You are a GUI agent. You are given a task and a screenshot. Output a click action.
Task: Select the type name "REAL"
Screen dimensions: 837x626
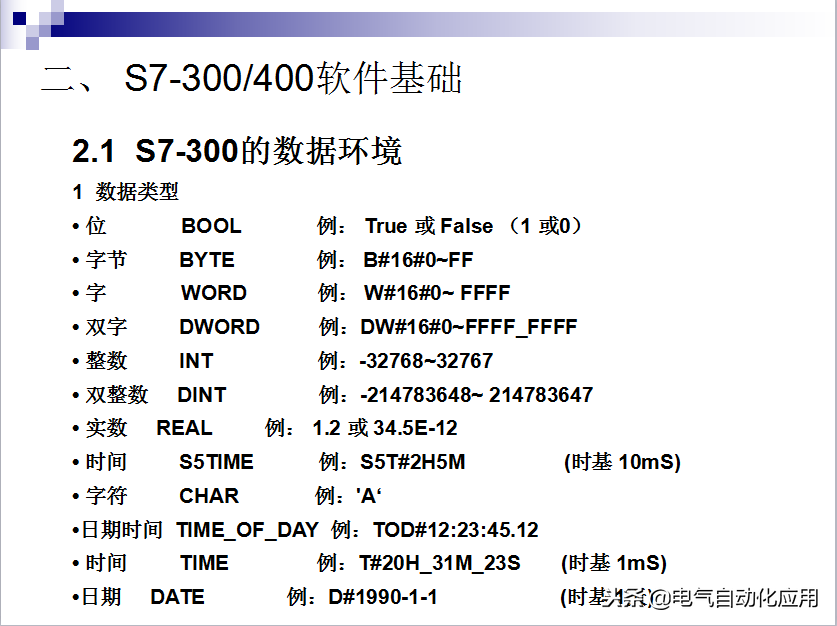click(x=184, y=428)
